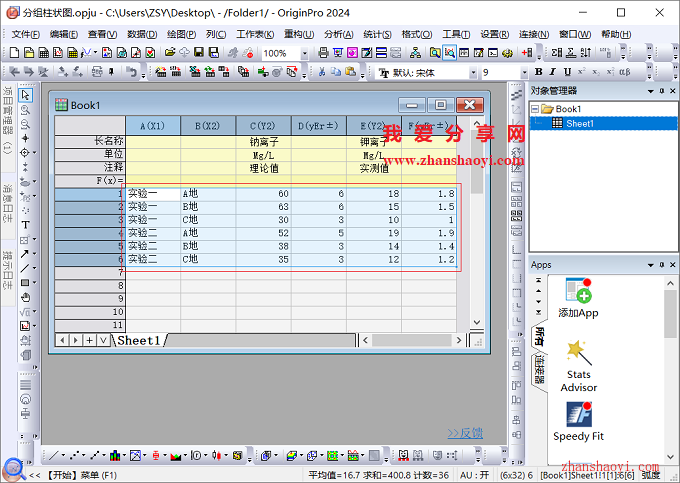The width and height of the screenshot is (680, 483).
Task: Click the Scatter plot icon in bottom toolbar
Action: click(75, 455)
